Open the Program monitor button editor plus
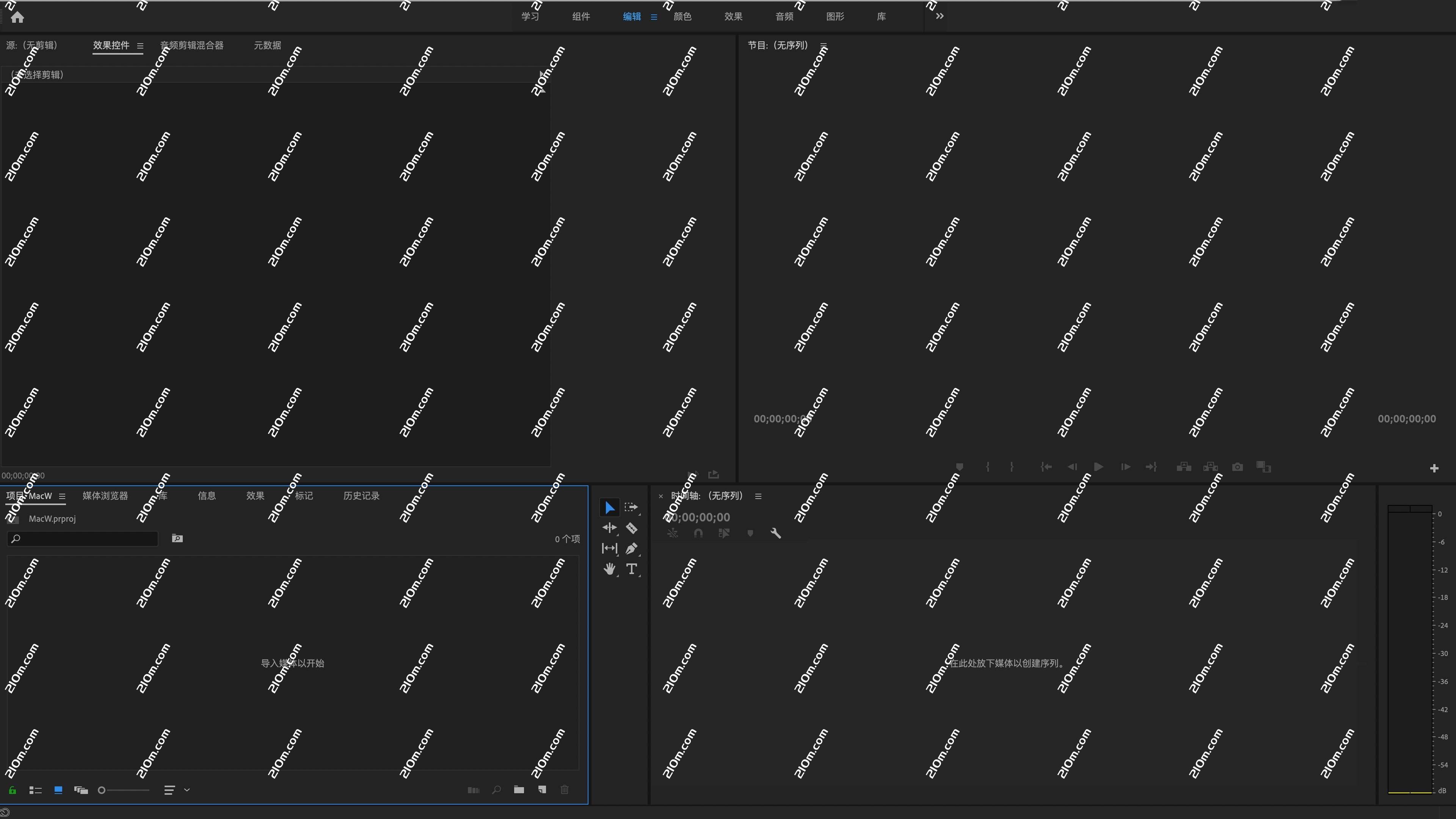This screenshot has width=1456, height=819. click(1434, 468)
